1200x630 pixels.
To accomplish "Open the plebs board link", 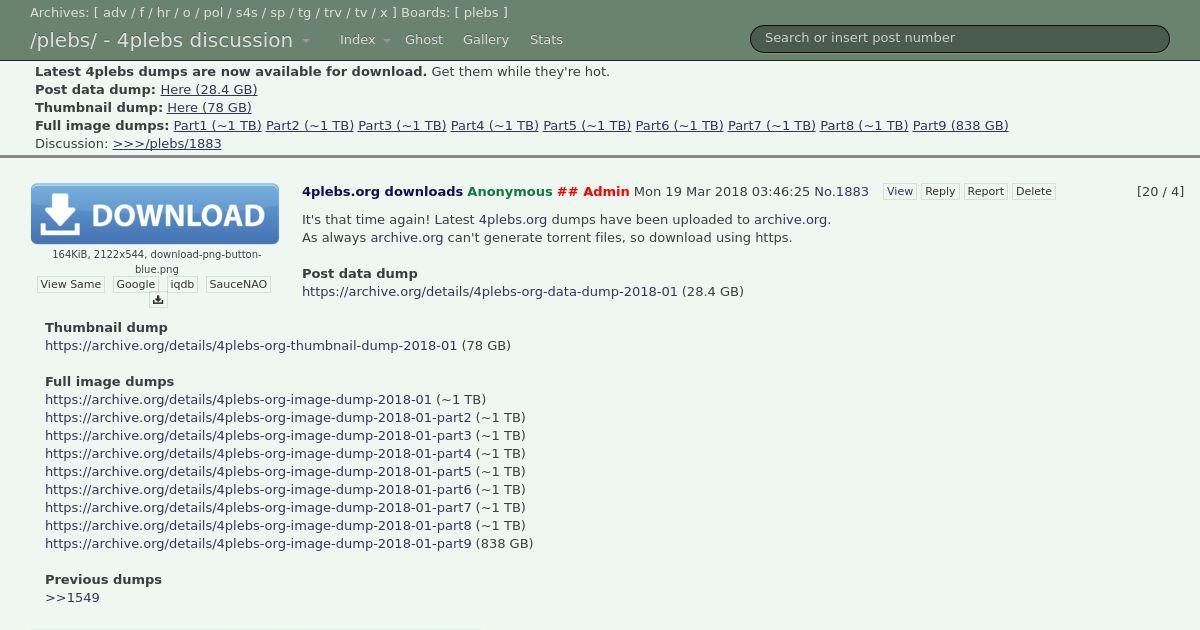I will coord(481,13).
